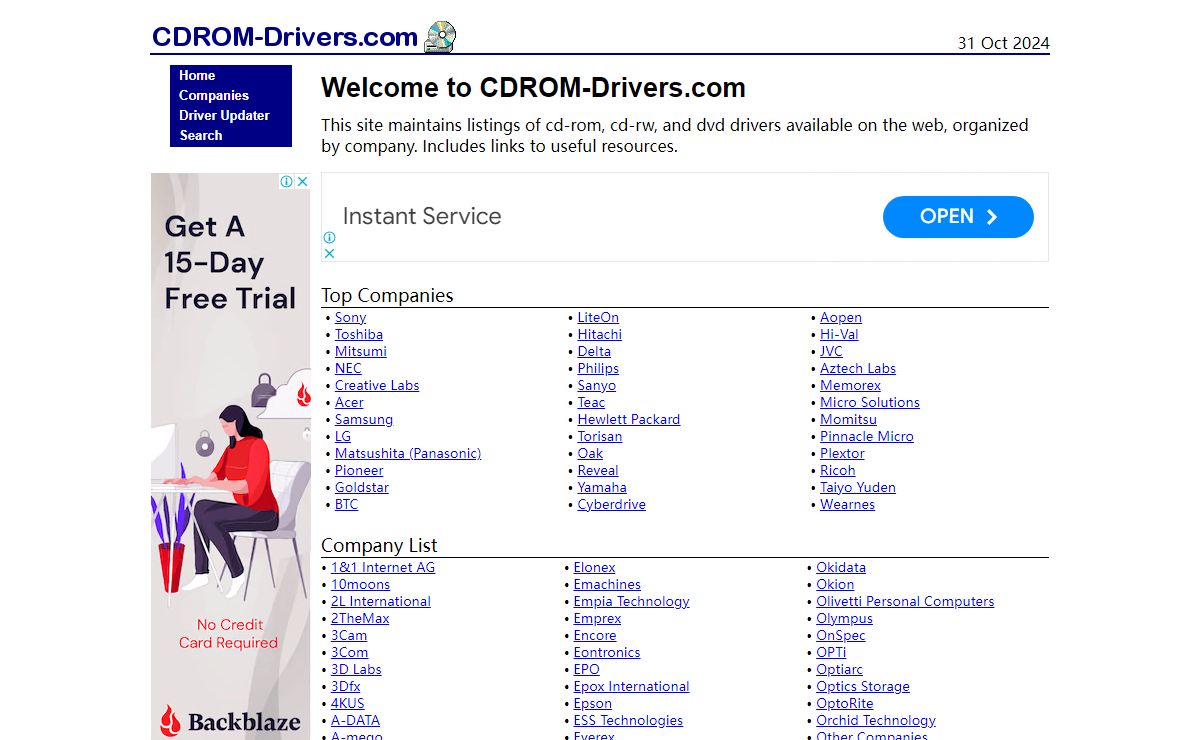1200x740 pixels.
Task: Open the Matsushita (Panasonic) link
Action: pos(408,453)
